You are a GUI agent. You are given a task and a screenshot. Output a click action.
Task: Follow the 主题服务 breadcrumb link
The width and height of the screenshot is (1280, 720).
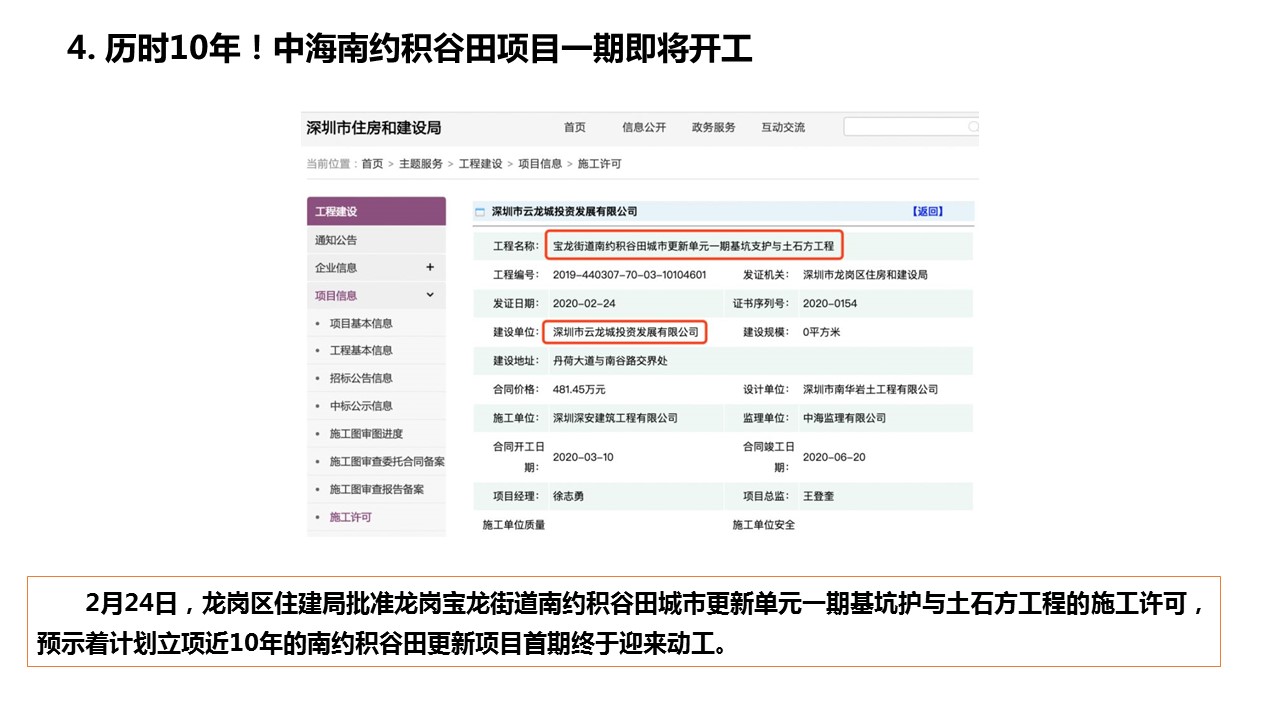[421, 163]
